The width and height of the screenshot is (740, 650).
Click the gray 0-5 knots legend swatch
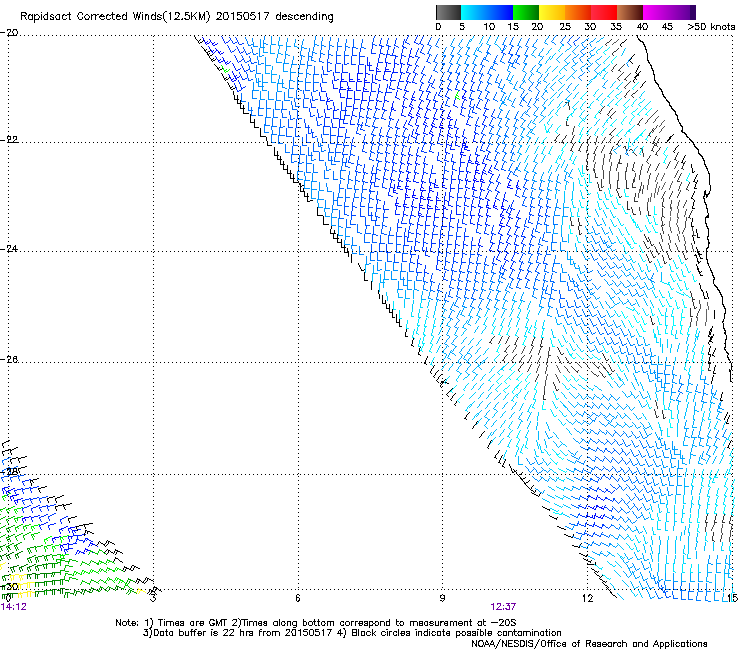pos(448,12)
